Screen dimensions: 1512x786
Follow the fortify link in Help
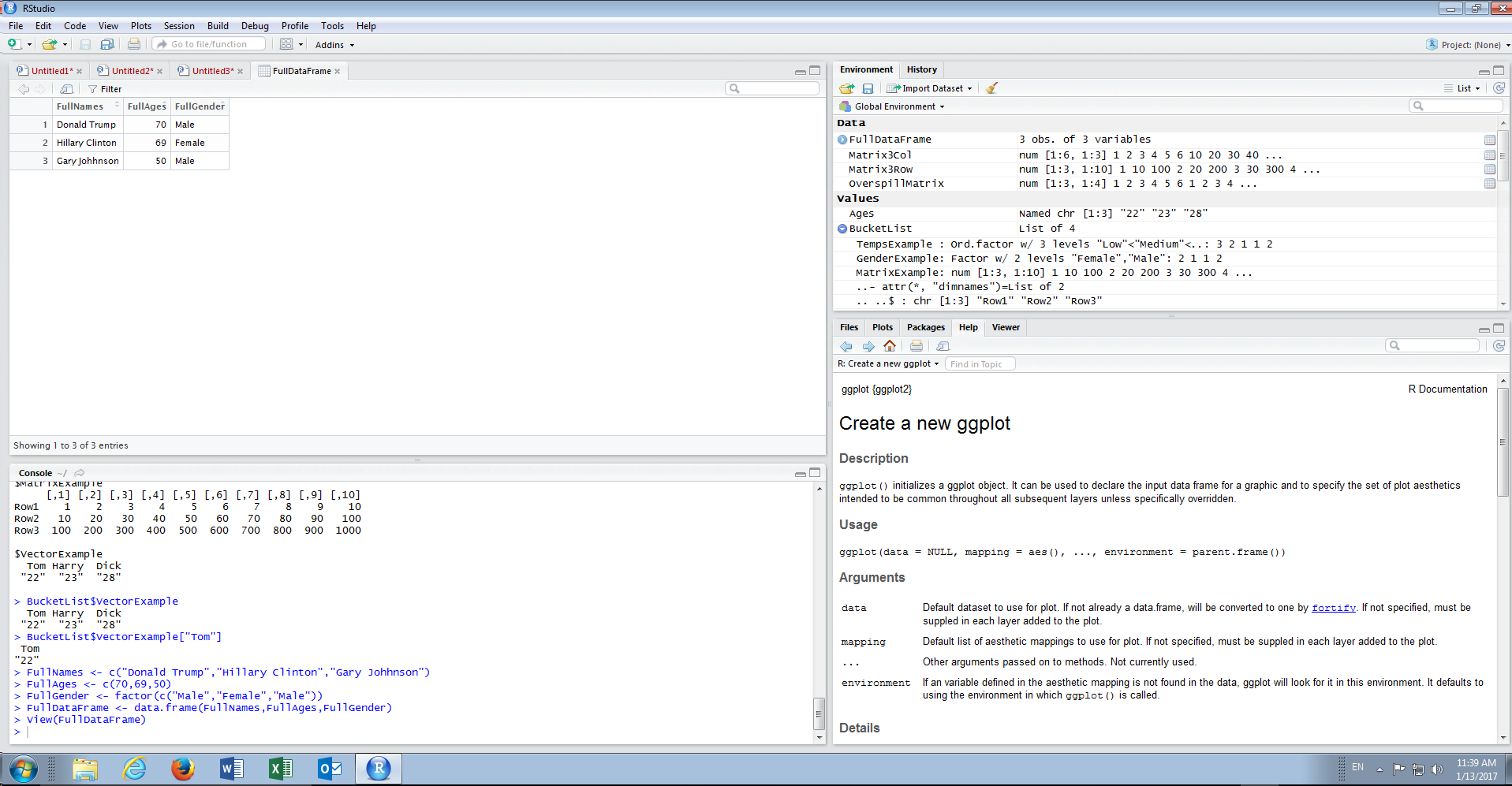[x=1333, y=608]
